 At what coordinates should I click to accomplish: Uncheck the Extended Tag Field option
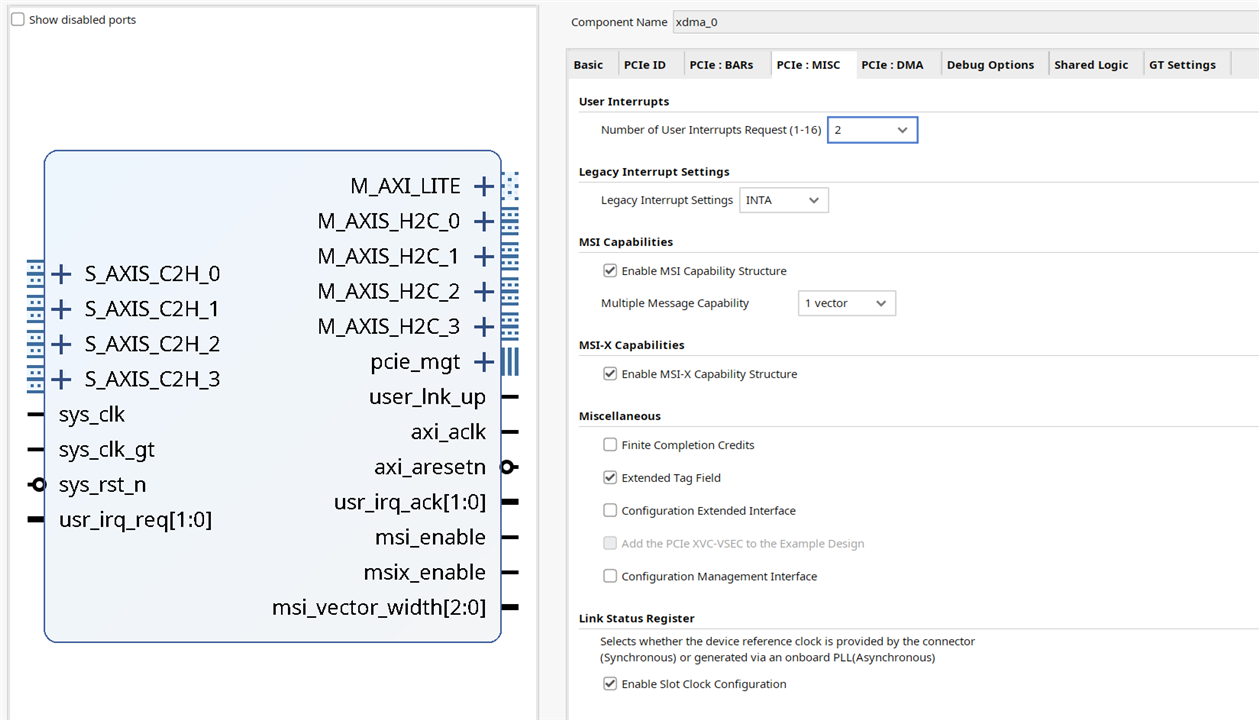tap(610, 478)
